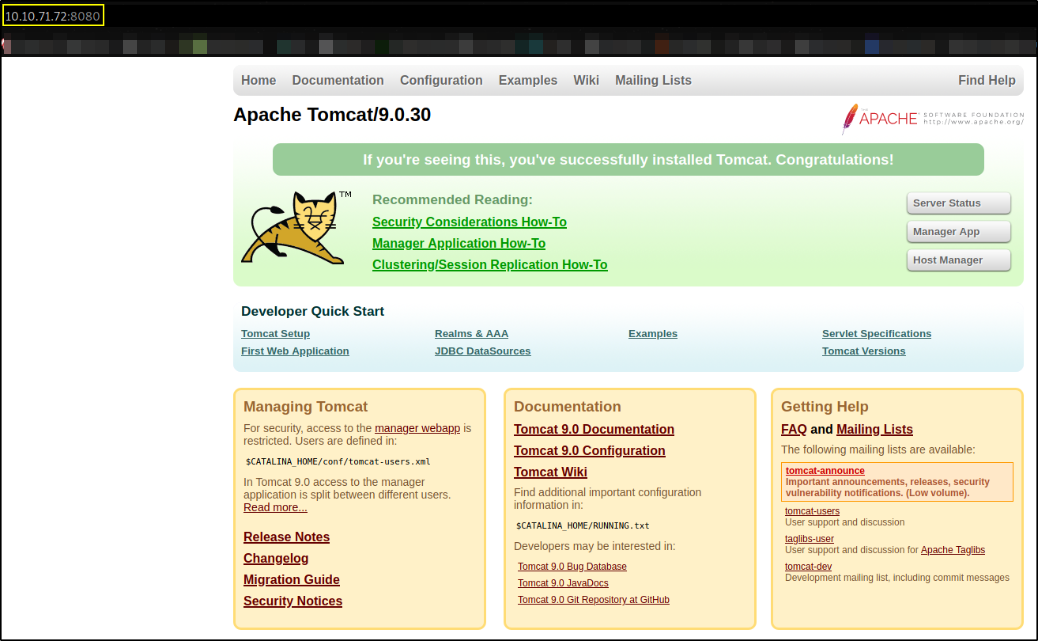The width and height of the screenshot is (1038, 641).
Task: Open the Tomcat Wiki link
Action: [x=550, y=472]
